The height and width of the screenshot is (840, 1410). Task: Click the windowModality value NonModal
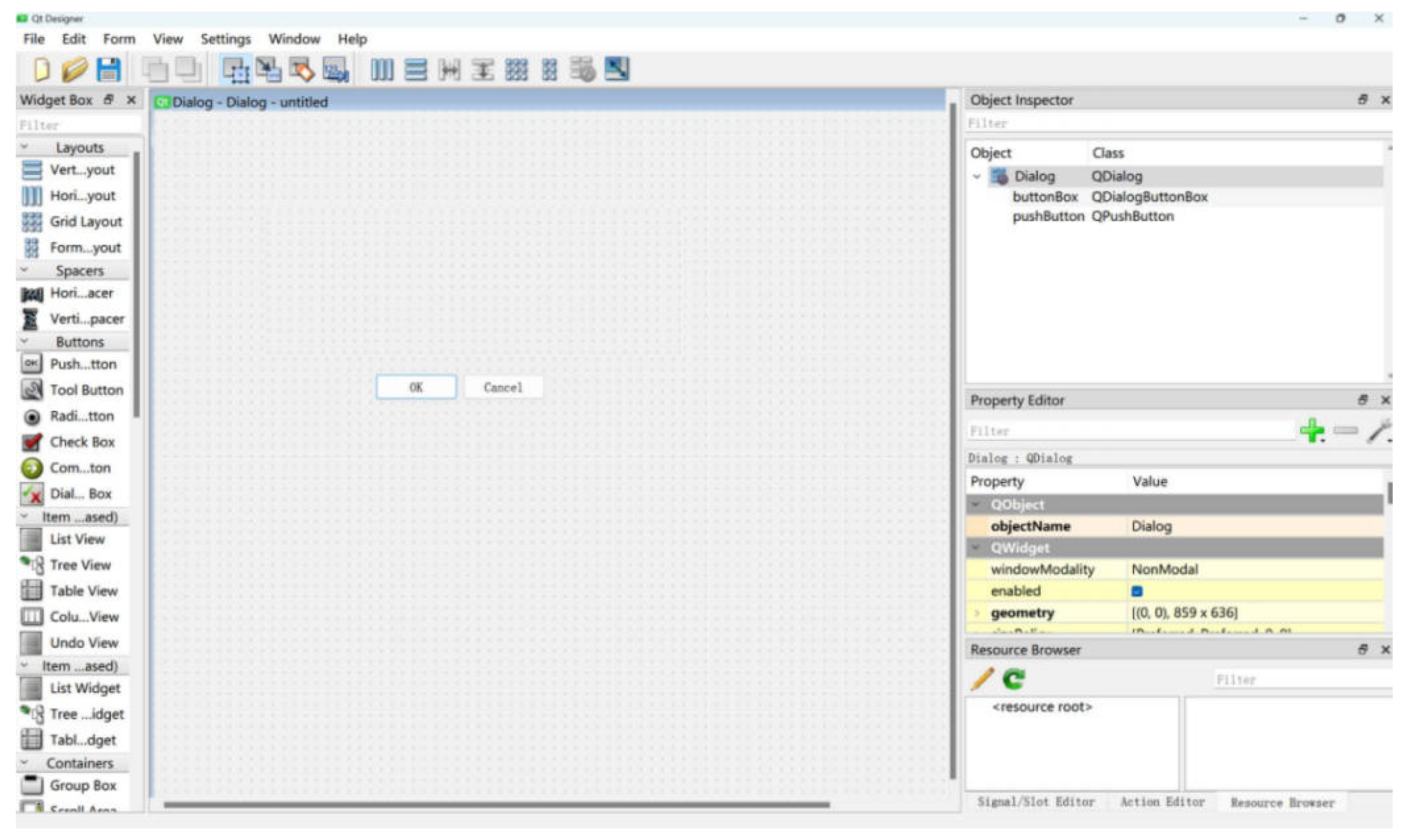(1164, 569)
